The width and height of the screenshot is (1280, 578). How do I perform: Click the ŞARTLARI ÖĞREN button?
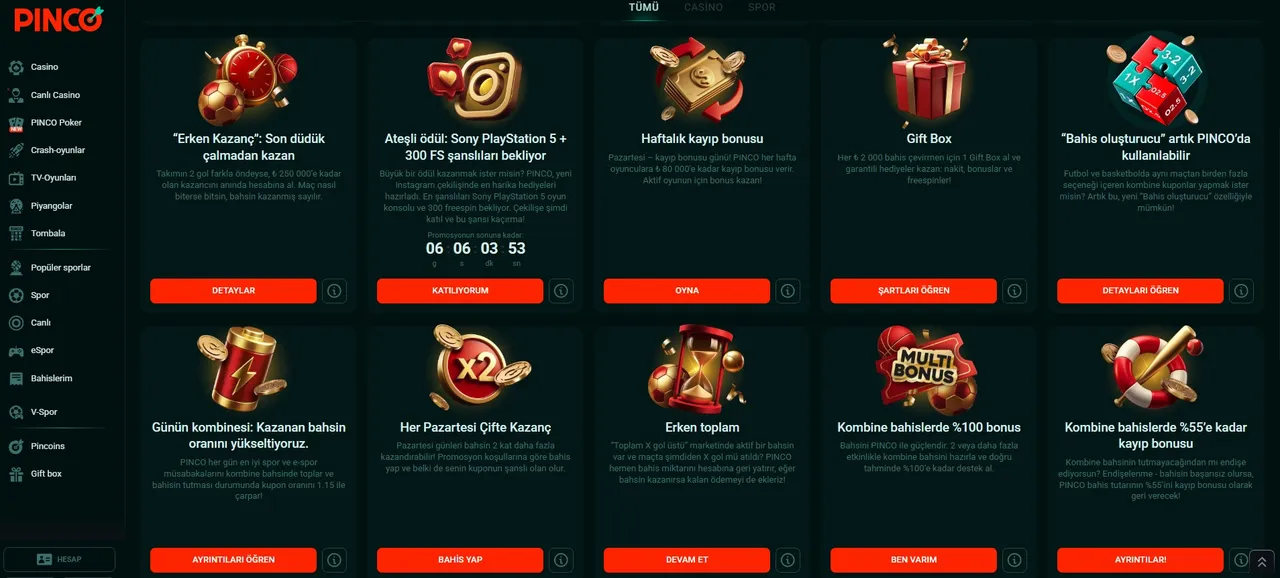[914, 291]
